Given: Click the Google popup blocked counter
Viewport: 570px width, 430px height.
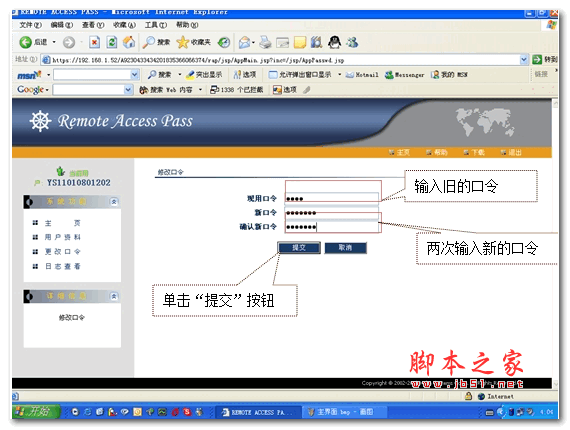Looking at the screenshot, I should pyautogui.click(x=237, y=89).
